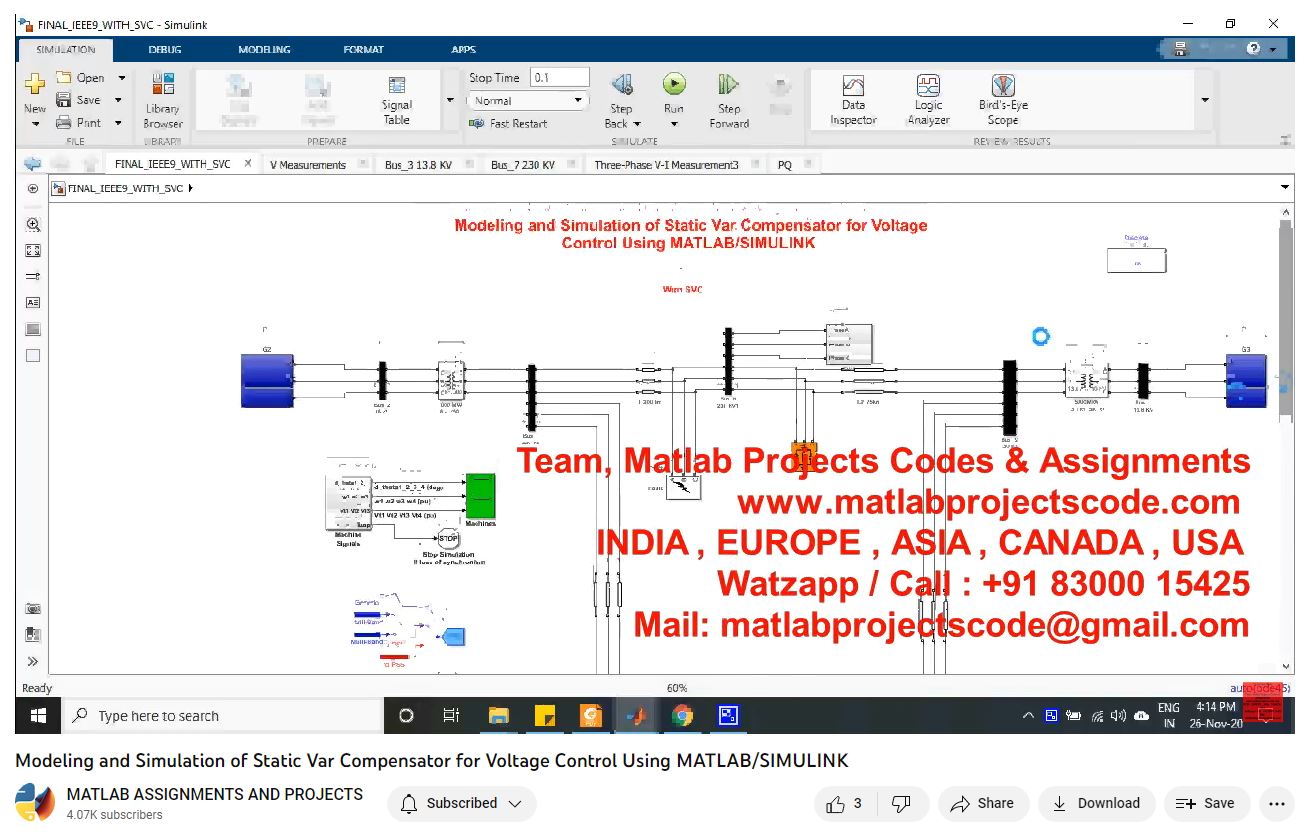The image size is (1305, 837).
Task: Select the blue G2 generator block
Action: (267, 381)
